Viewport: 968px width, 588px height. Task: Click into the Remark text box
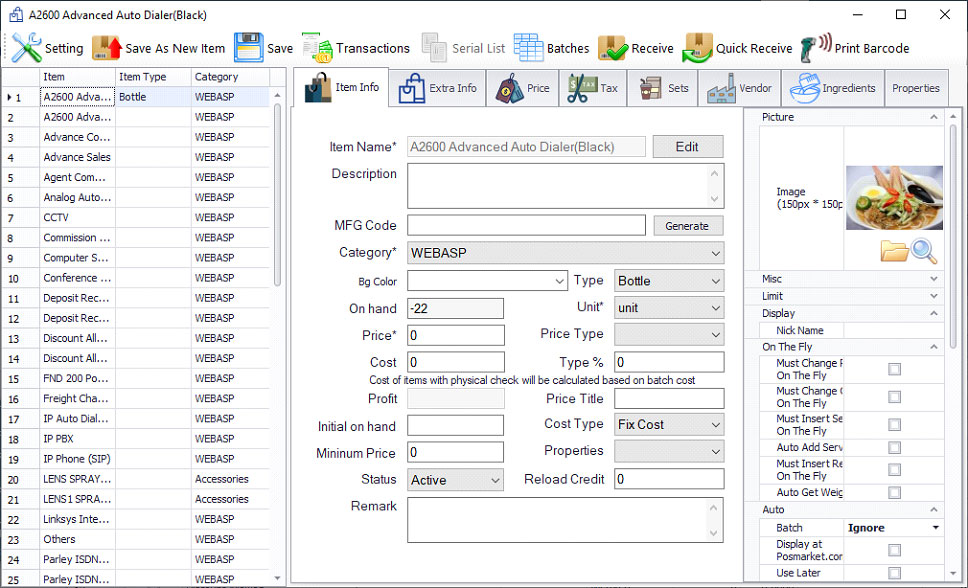(559, 520)
